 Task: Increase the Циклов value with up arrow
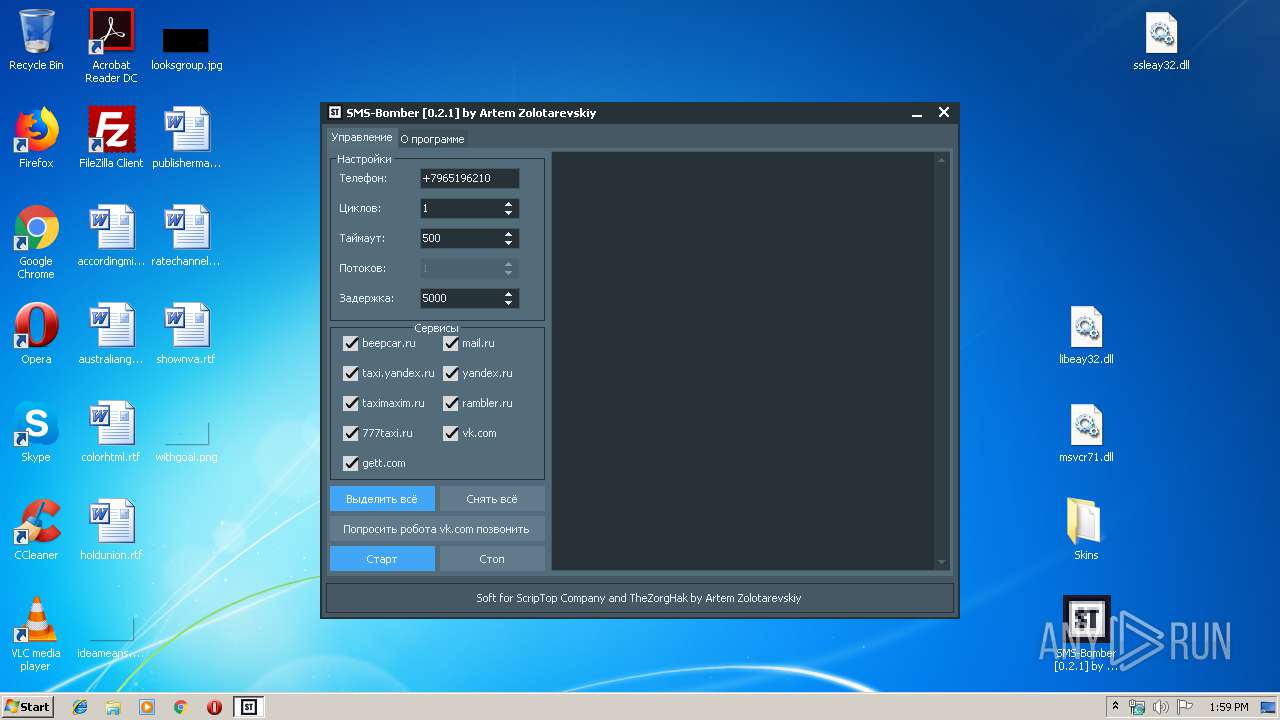click(x=509, y=204)
